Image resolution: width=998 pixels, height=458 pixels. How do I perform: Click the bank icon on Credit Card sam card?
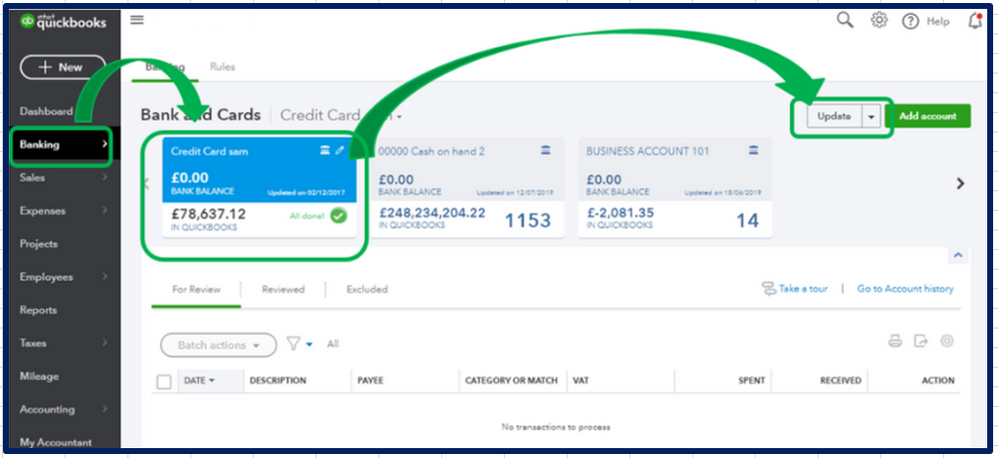pos(325,151)
